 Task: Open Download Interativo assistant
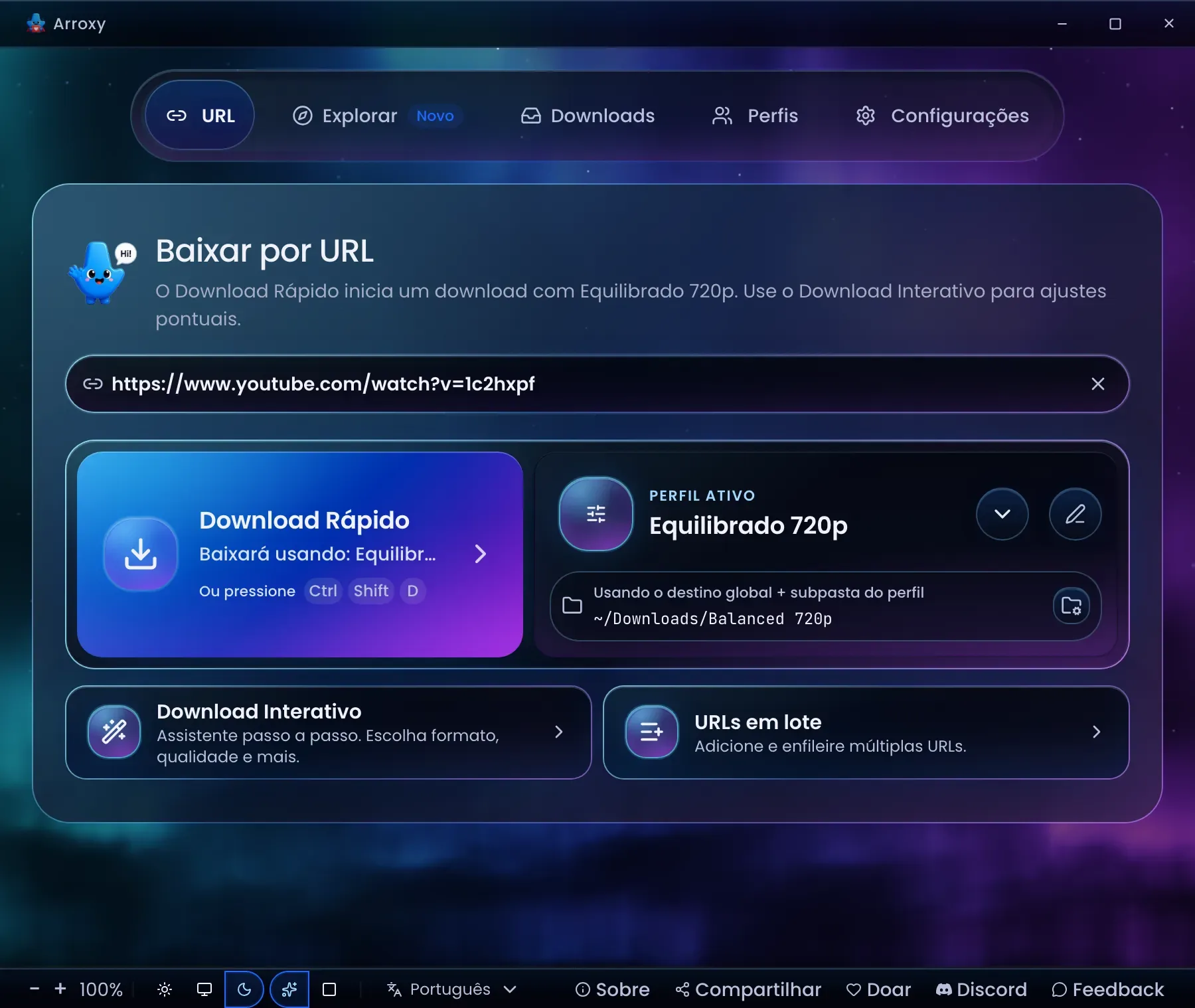329,732
